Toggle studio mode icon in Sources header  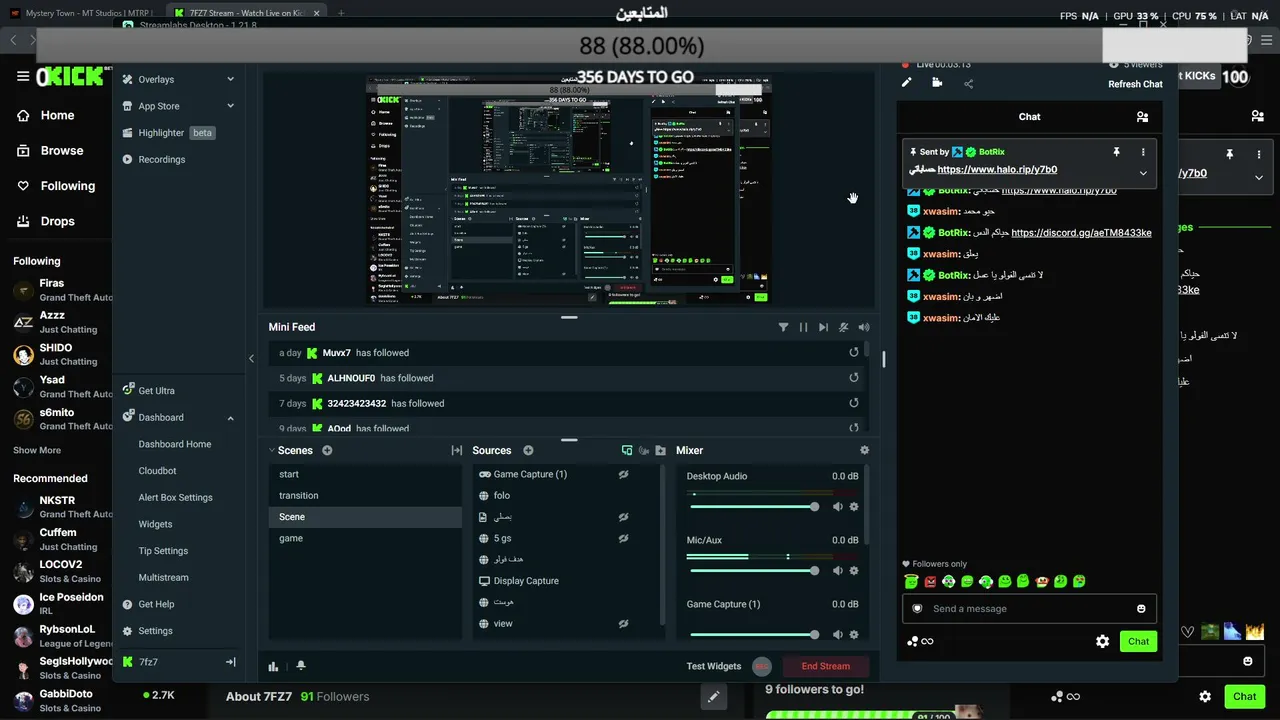[627, 451]
